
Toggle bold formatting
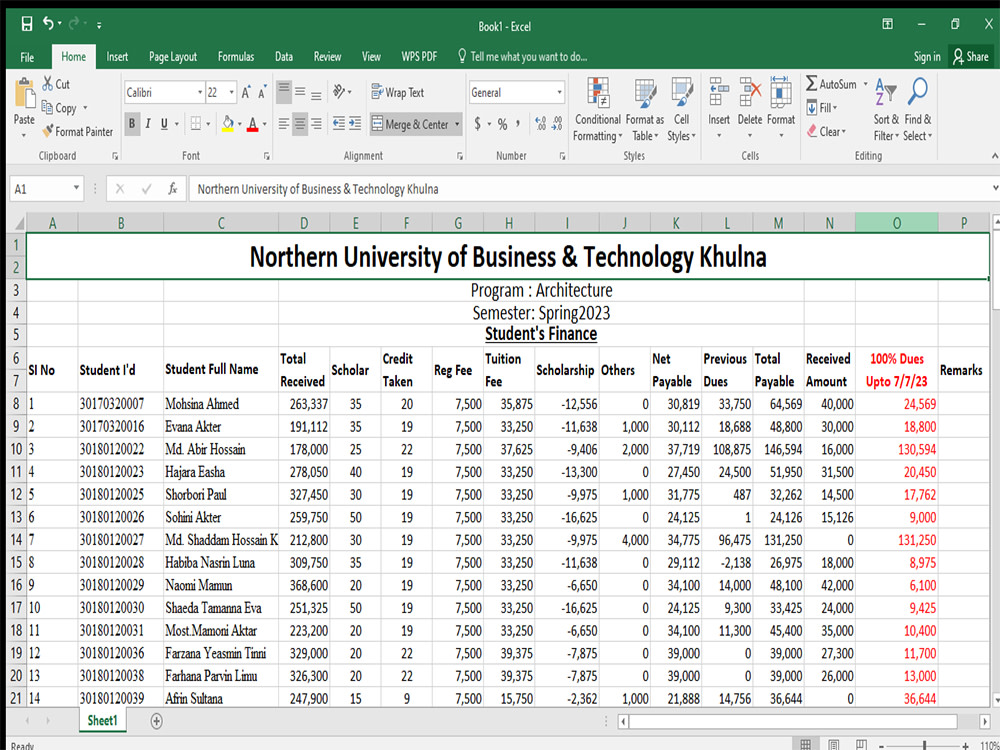click(131, 124)
